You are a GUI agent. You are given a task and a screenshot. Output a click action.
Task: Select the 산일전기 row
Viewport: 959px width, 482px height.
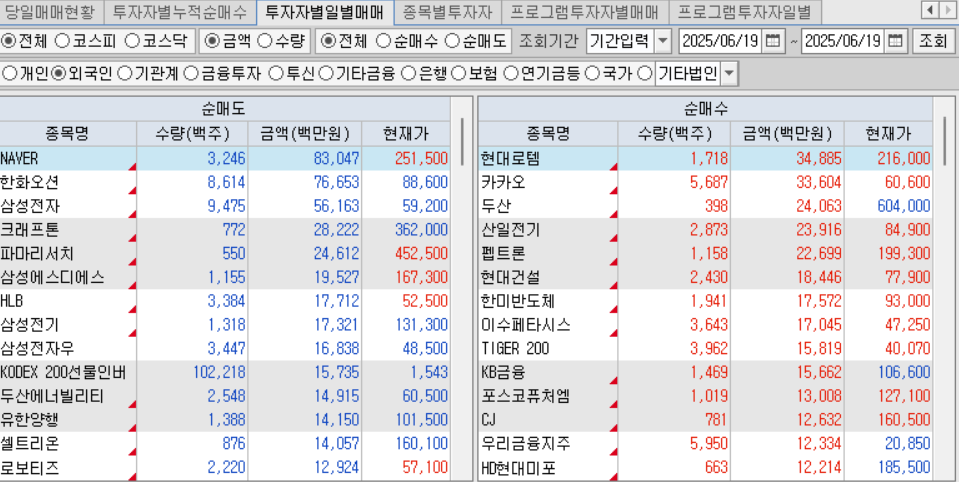[x=705, y=230]
